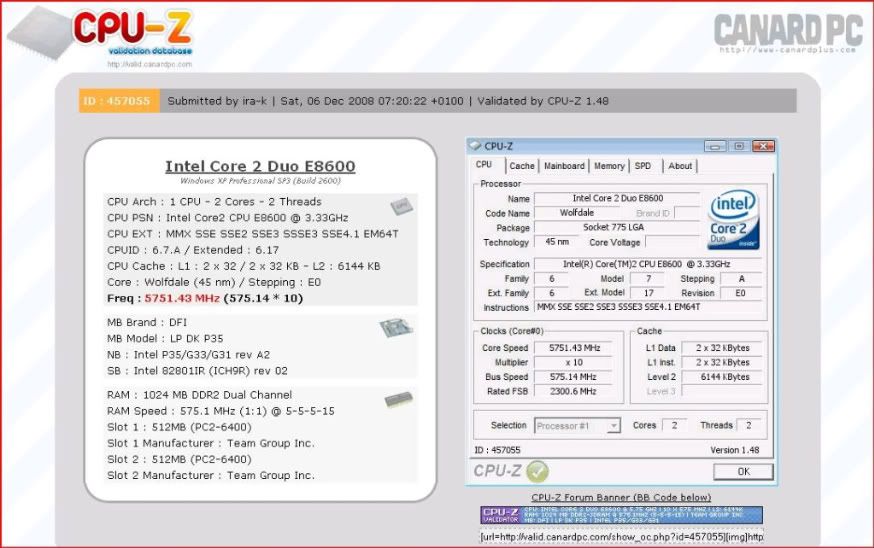
Task: Click the CPU chip icon beside CPU Arch
Action: 401,207
